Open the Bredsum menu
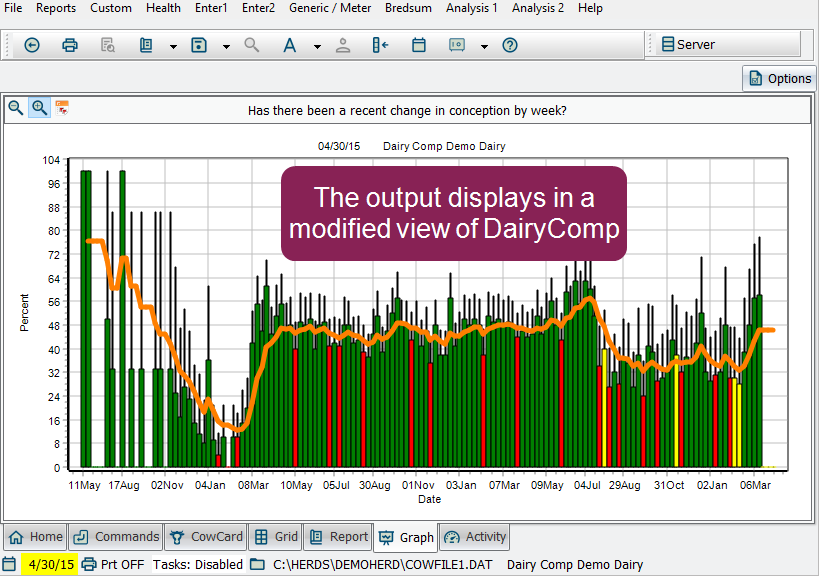The image size is (819, 576). (407, 8)
